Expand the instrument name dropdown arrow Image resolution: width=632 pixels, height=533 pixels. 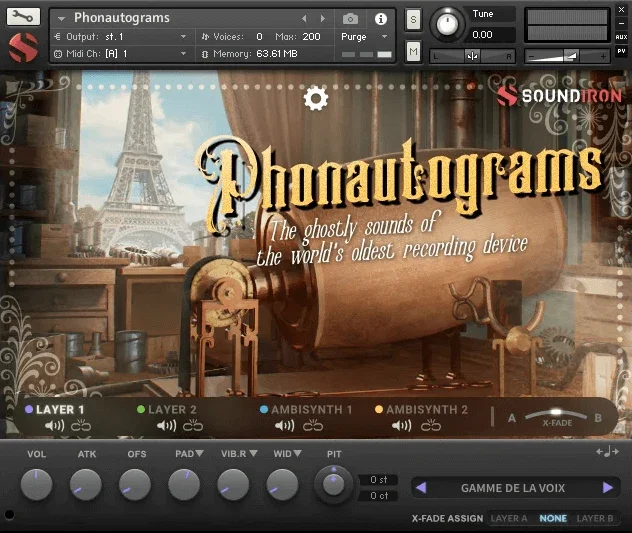click(x=61, y=19)
